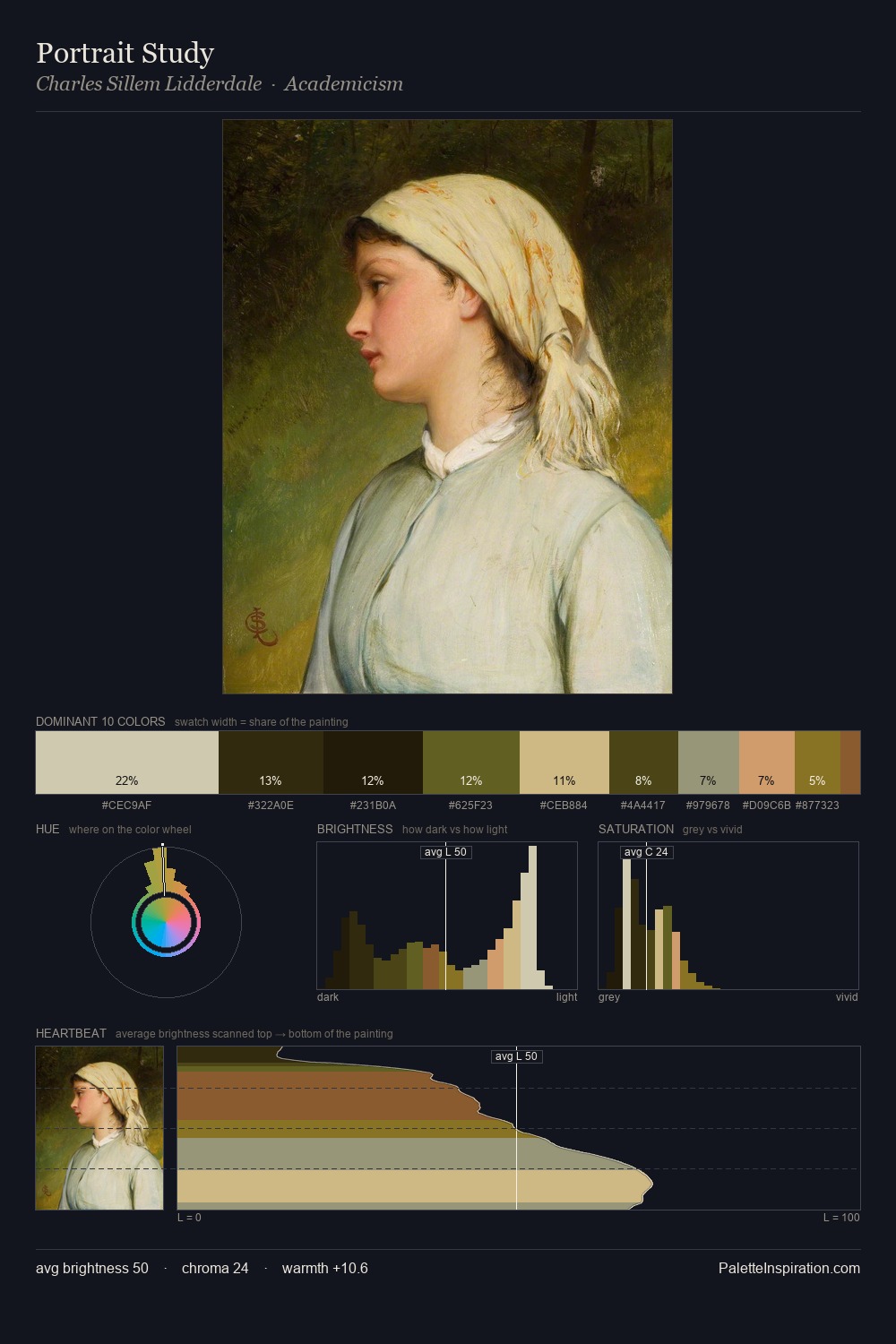The image size is (896, 1344).
Task: Click the #231B0A darkest brown swatch
Action: click(373, 762)
